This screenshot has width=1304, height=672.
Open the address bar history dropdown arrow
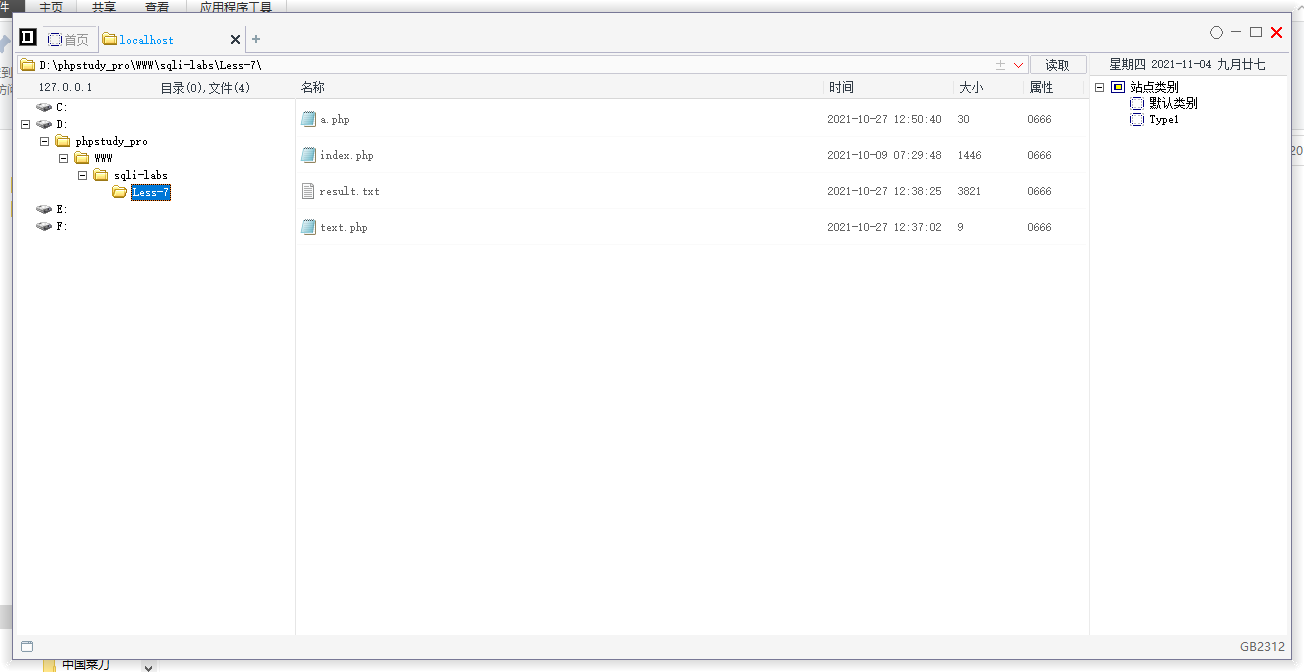click(1019, 65)
